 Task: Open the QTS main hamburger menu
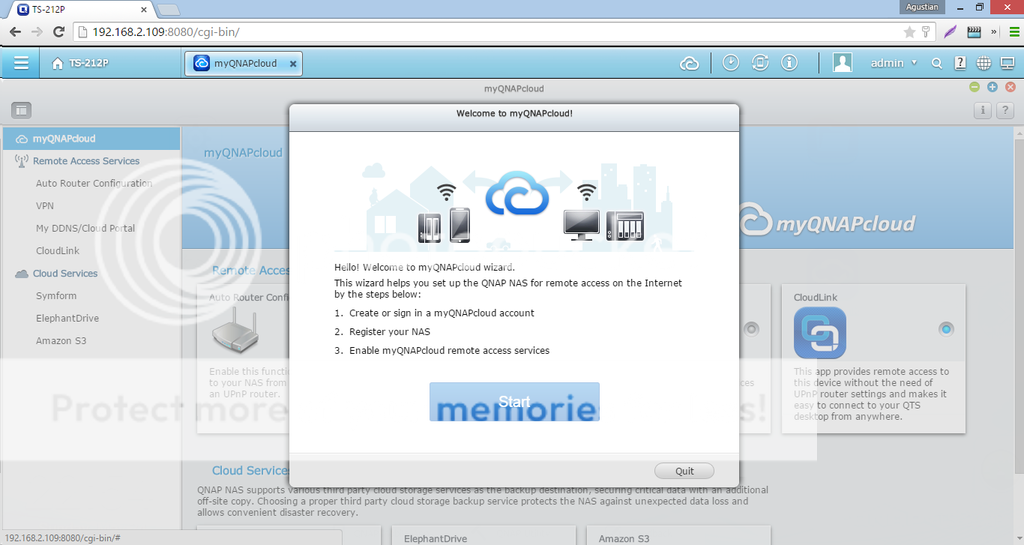20,63
